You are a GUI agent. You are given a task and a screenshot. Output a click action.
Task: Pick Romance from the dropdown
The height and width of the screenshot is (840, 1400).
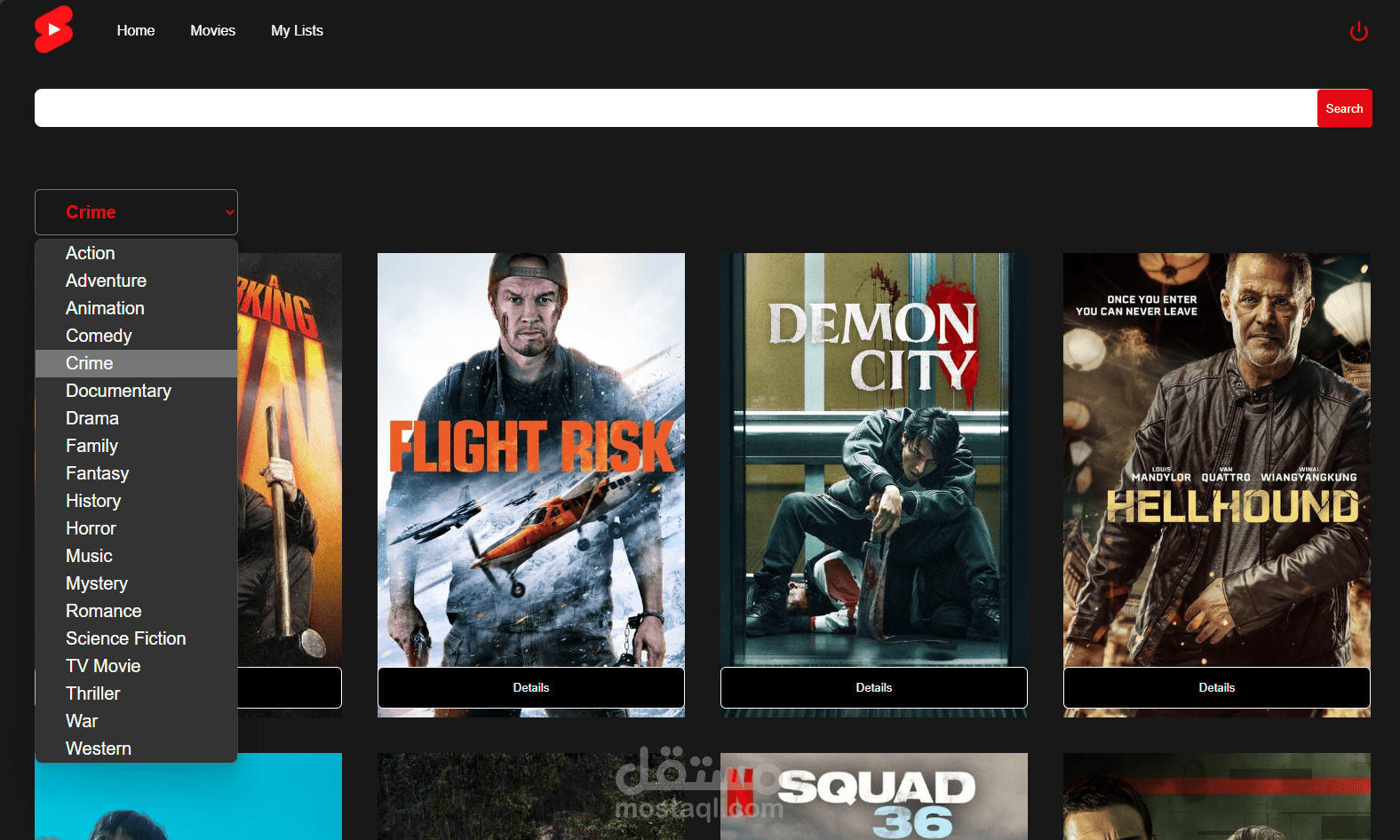point(136,611)
